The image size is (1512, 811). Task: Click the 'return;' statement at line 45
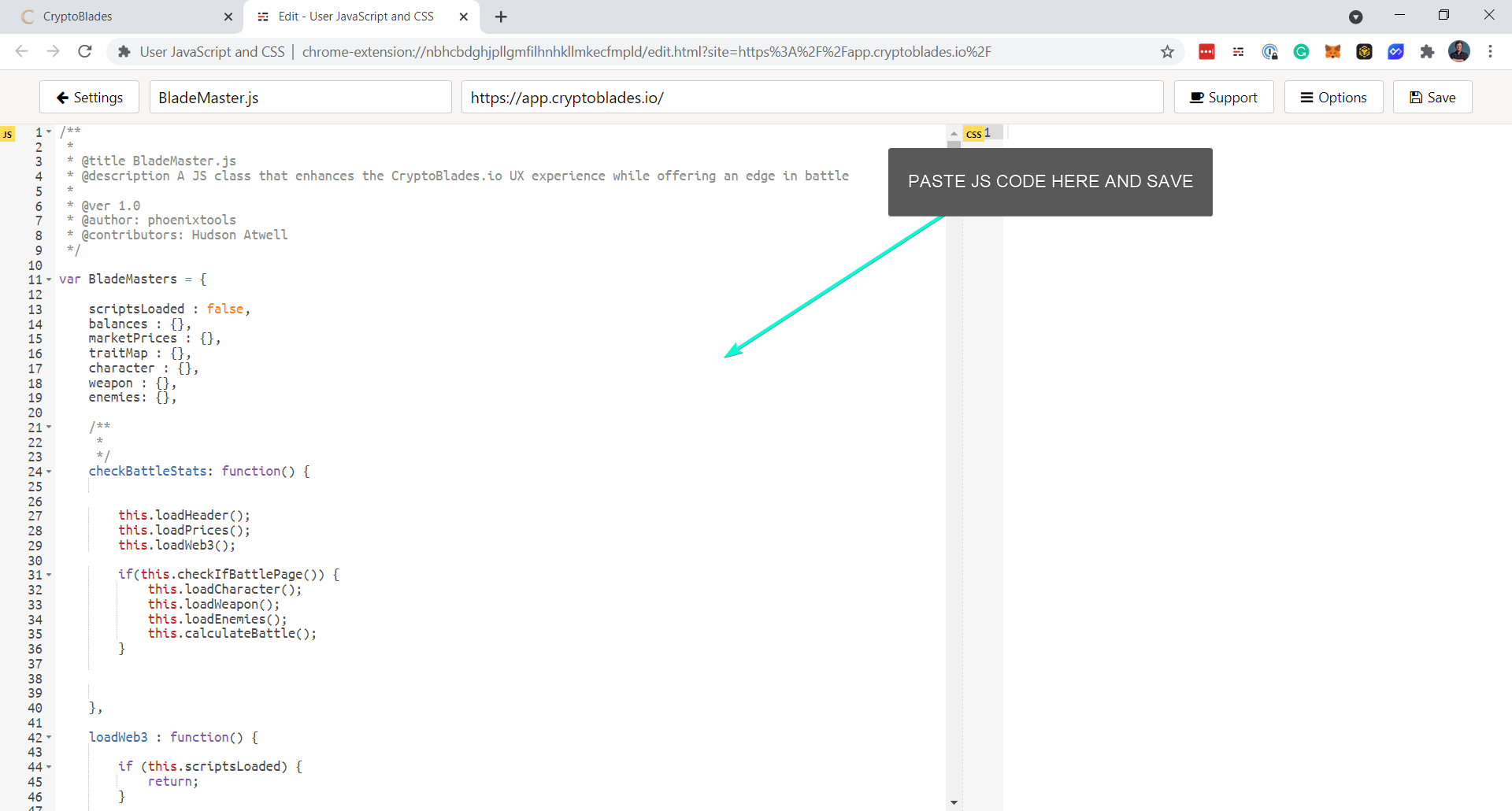click(173, 782)
